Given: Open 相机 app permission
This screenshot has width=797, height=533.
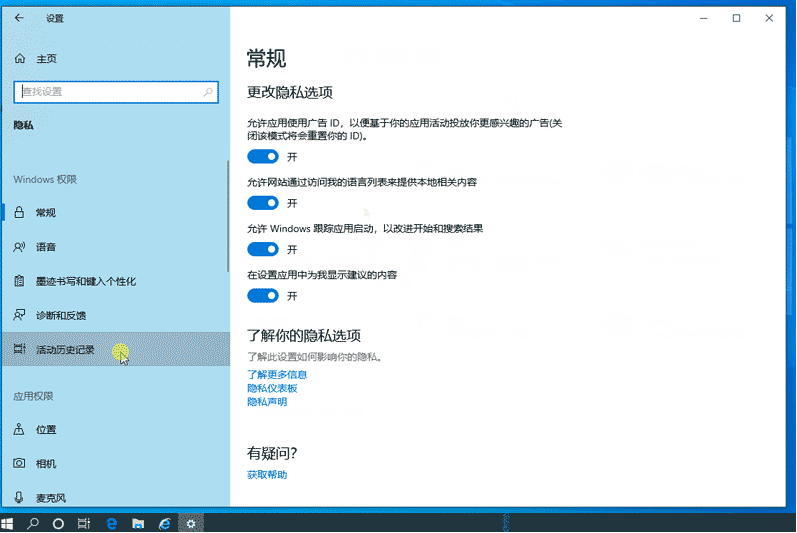Looking at the screenshot, I should [x=116, y=463].
